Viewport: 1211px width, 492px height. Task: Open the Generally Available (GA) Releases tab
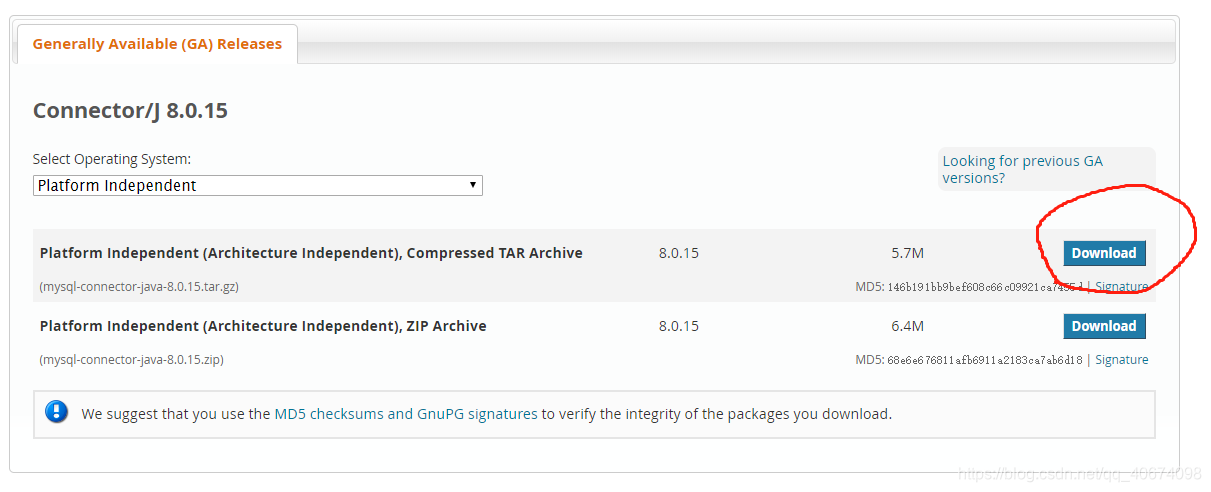(157, 44)
